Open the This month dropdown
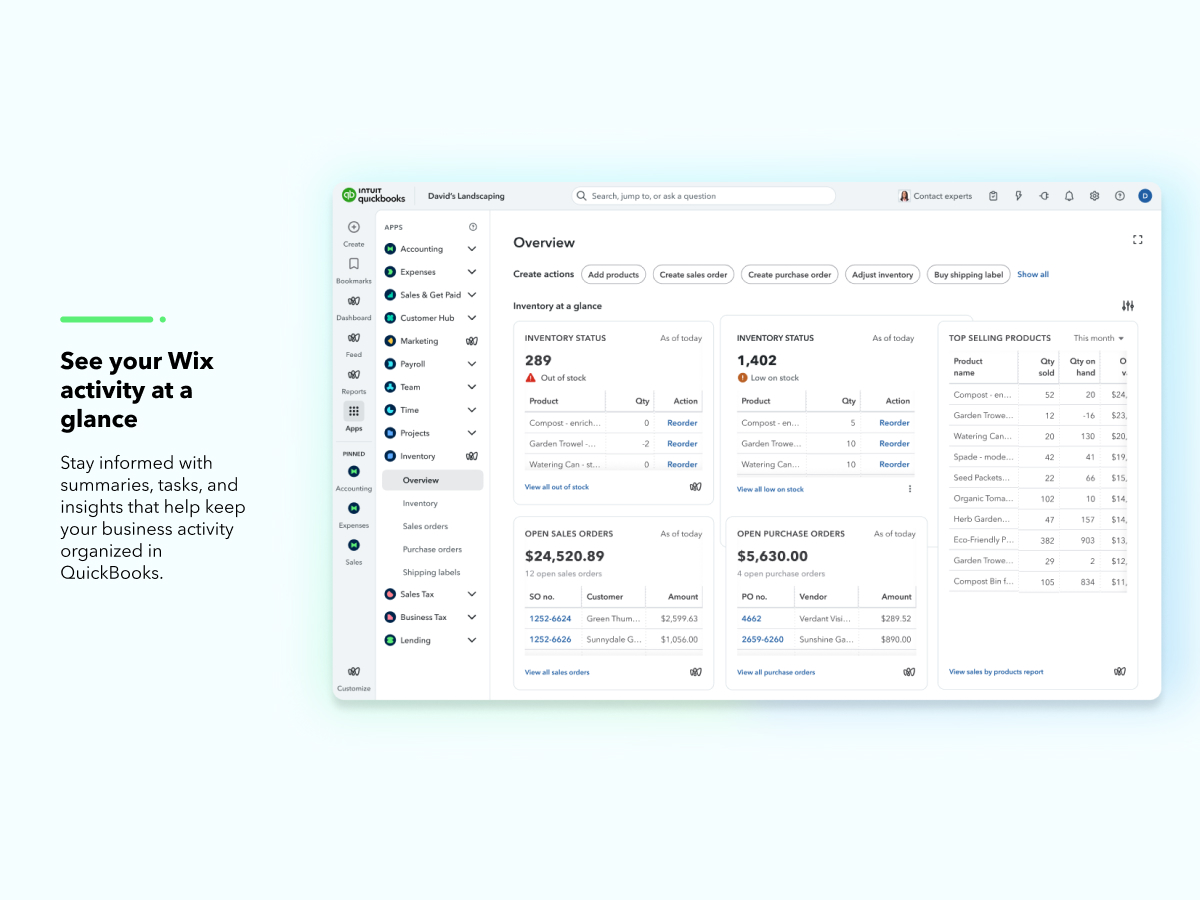1200x900 pixels. (x=1099, y=338)
